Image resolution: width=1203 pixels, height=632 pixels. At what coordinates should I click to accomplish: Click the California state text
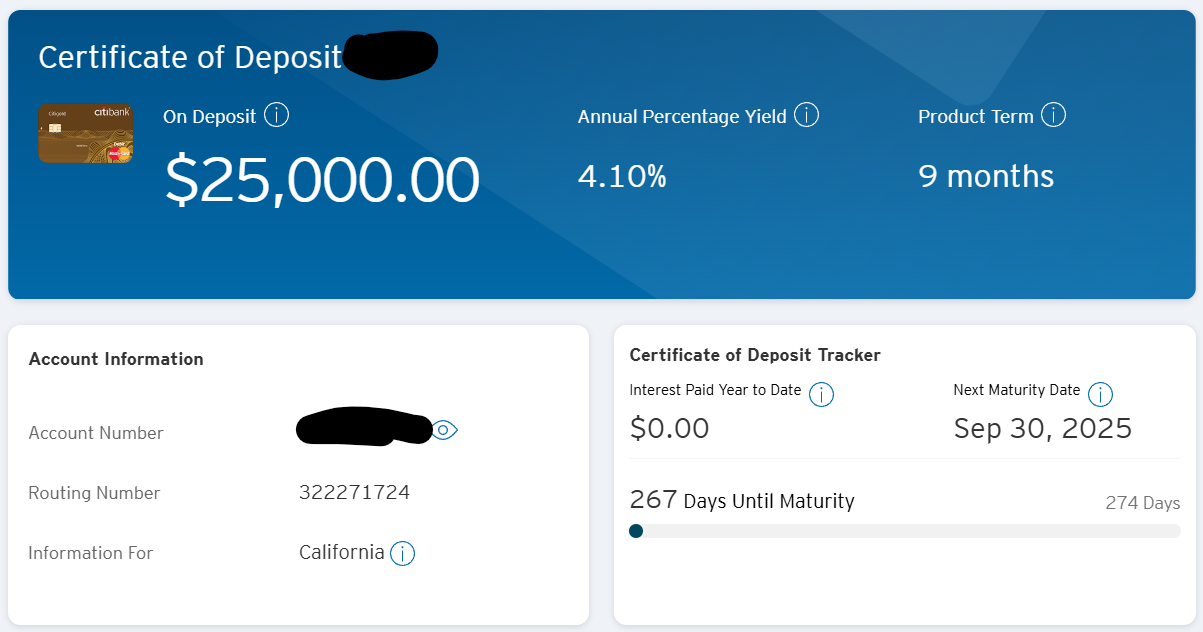341,552
